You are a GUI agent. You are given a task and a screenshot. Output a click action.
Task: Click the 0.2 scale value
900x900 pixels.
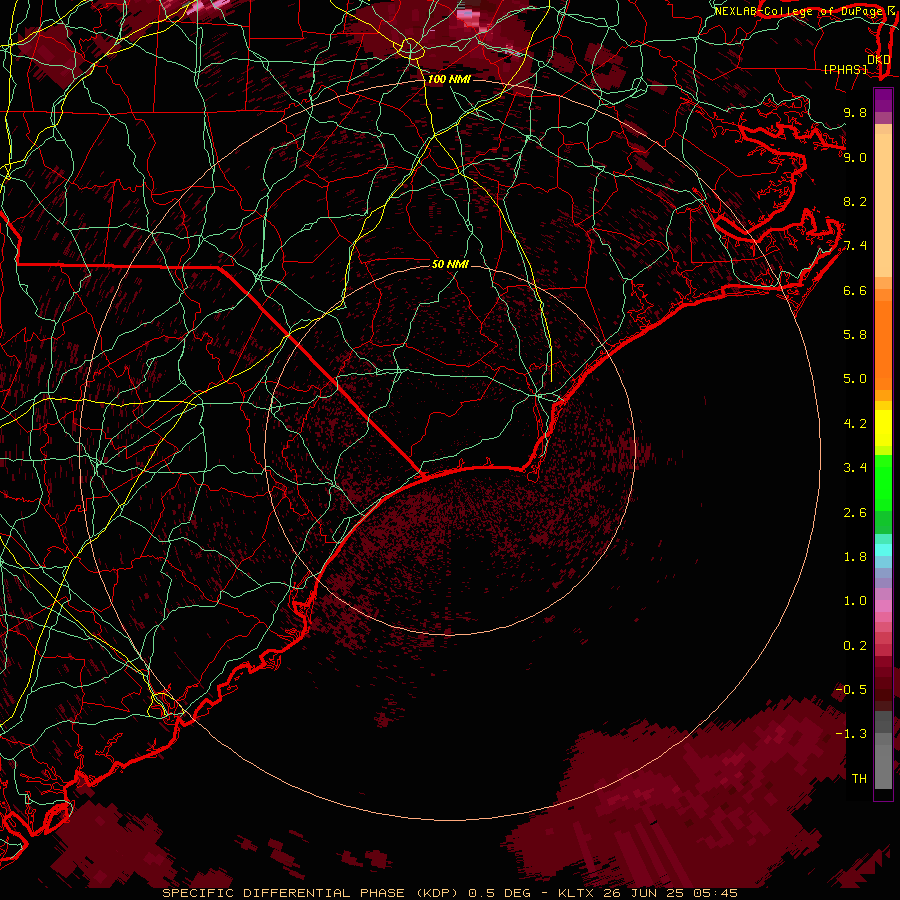[855, 645]
